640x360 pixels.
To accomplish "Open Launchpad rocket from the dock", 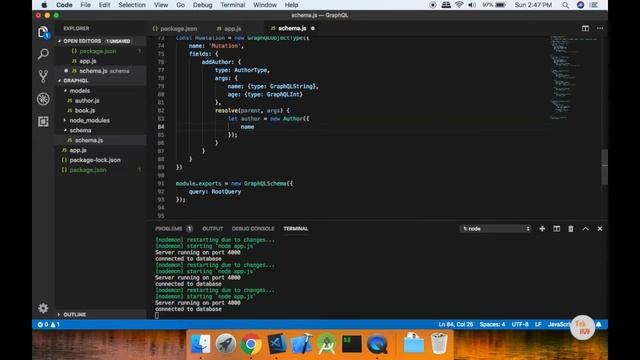I will pyautogui.click(x=226, y=344).
